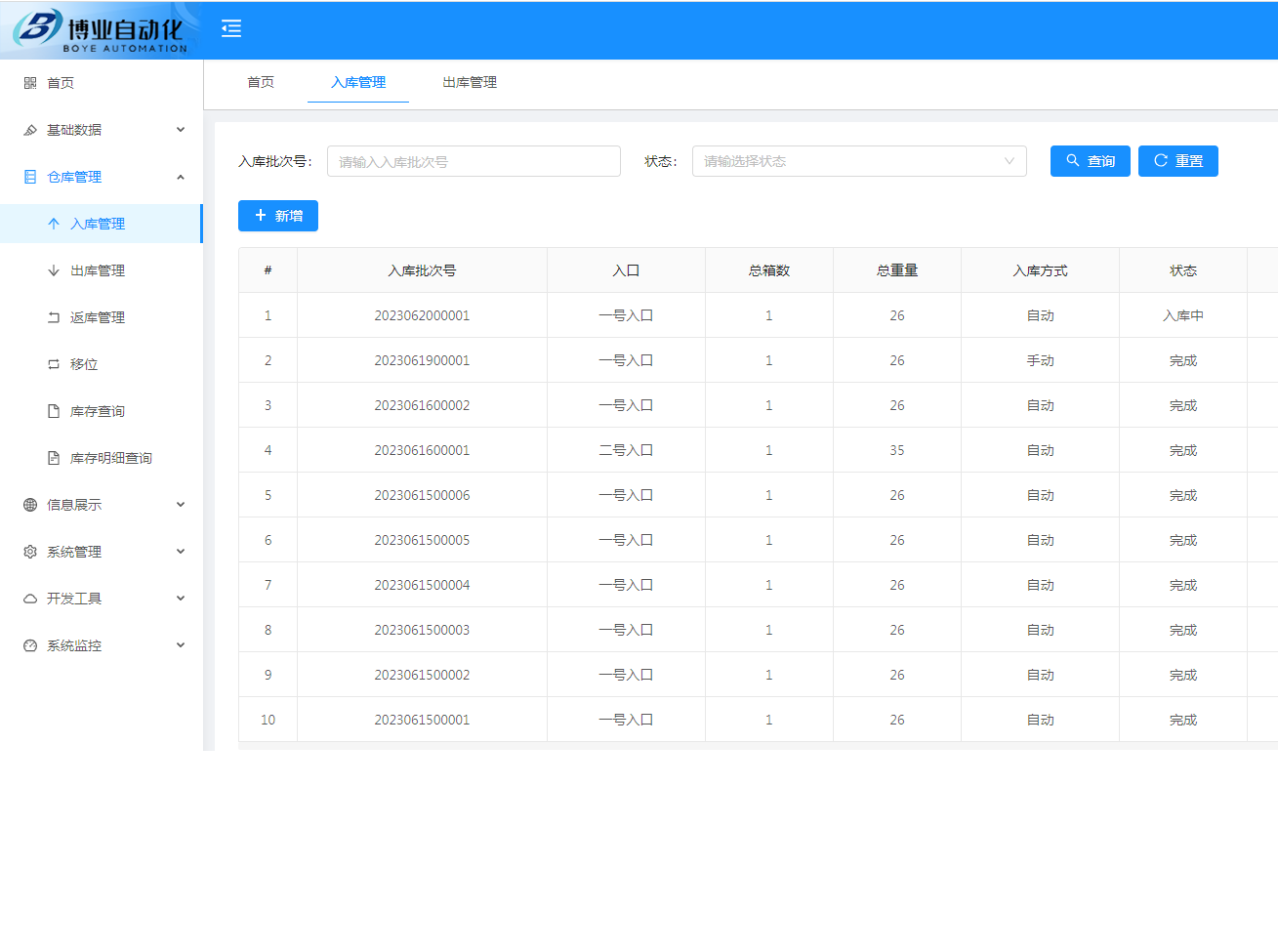The image size is (1278, 952).
Task: Click the down-arrow icon beside 出库管理
Action: pyautogui.click(x=54, y=270)
